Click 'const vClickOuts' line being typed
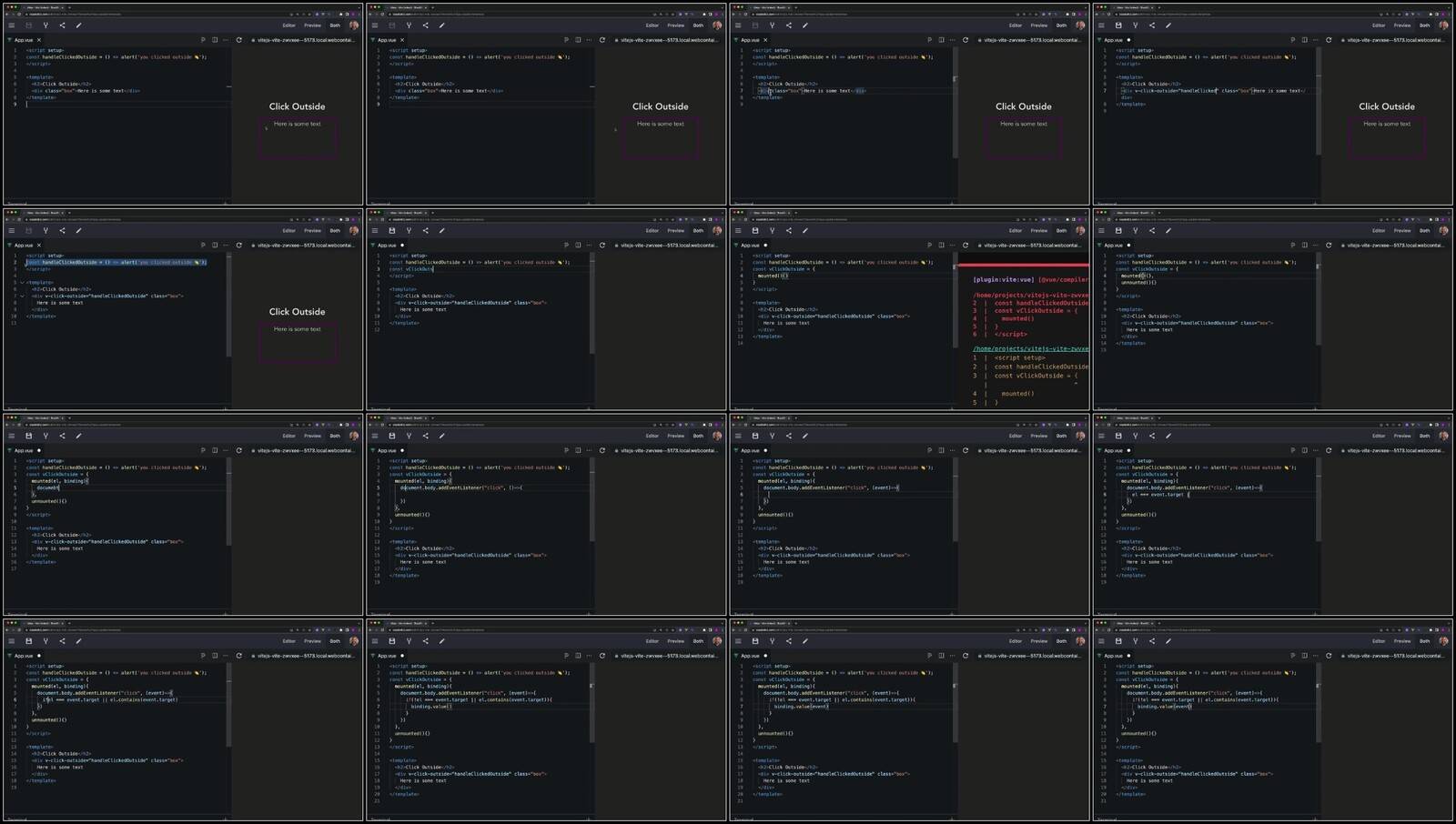This screenshot has width=1456, height=824. tap(411, 269)
